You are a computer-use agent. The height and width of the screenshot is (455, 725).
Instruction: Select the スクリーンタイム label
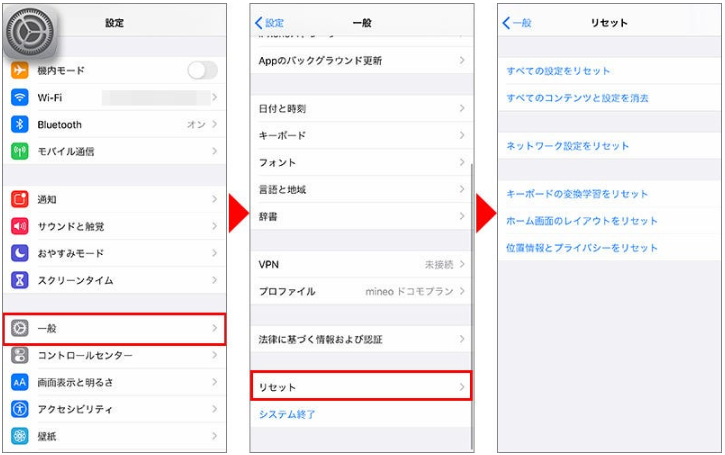pos(75,280)
